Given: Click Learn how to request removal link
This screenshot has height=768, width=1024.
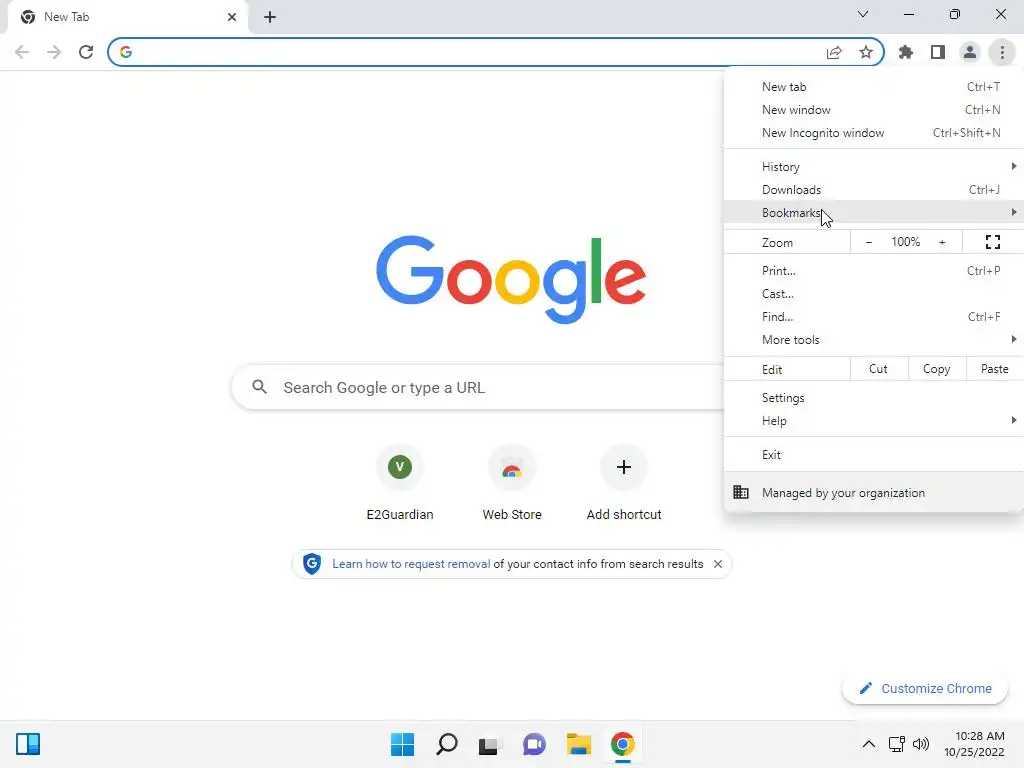Looking at the screenshot, I should pyautogui.click(x=411, y=564).
